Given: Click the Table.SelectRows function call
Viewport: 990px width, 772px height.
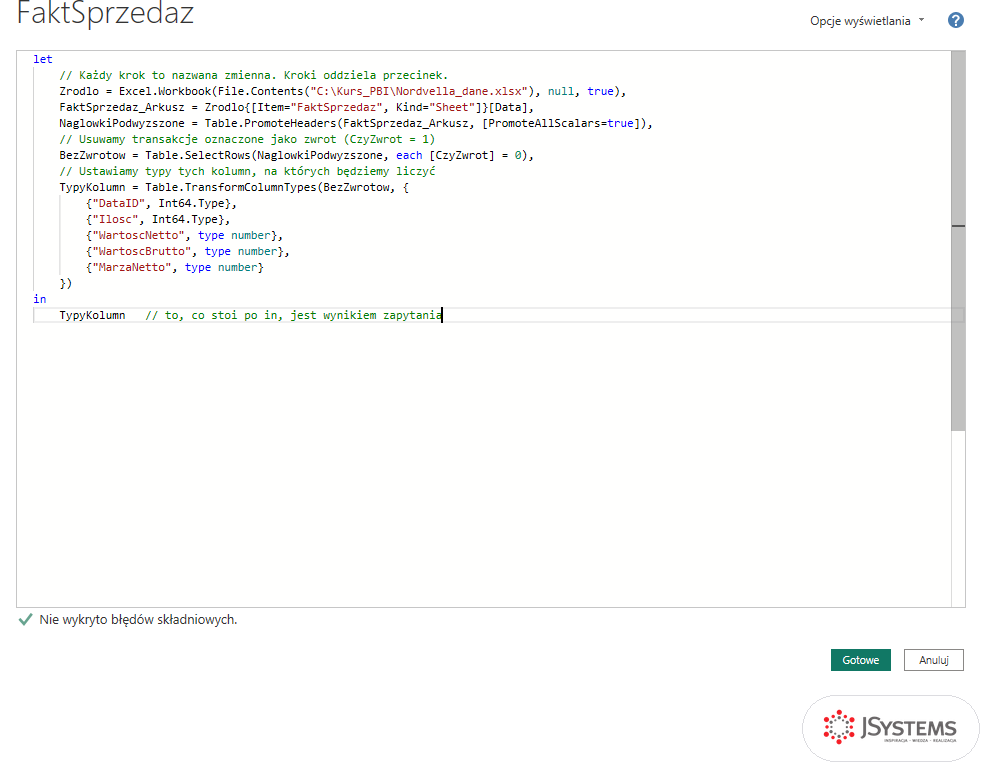Looking at the screenshot, I should 198,155.
